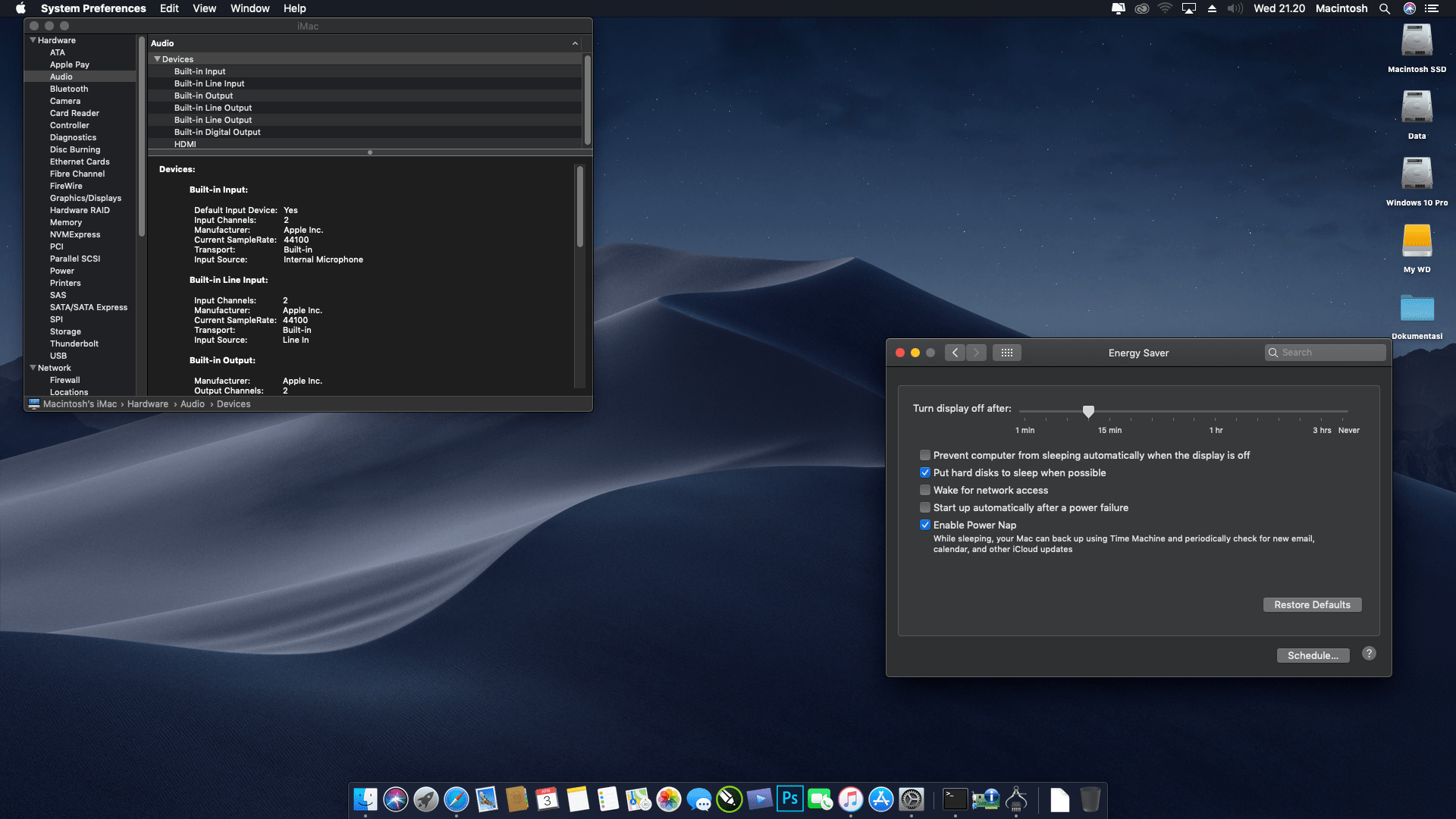Collapse the Devices disclosure triangle in Audio list
The image size is (1456, 819).
[157, 59]
